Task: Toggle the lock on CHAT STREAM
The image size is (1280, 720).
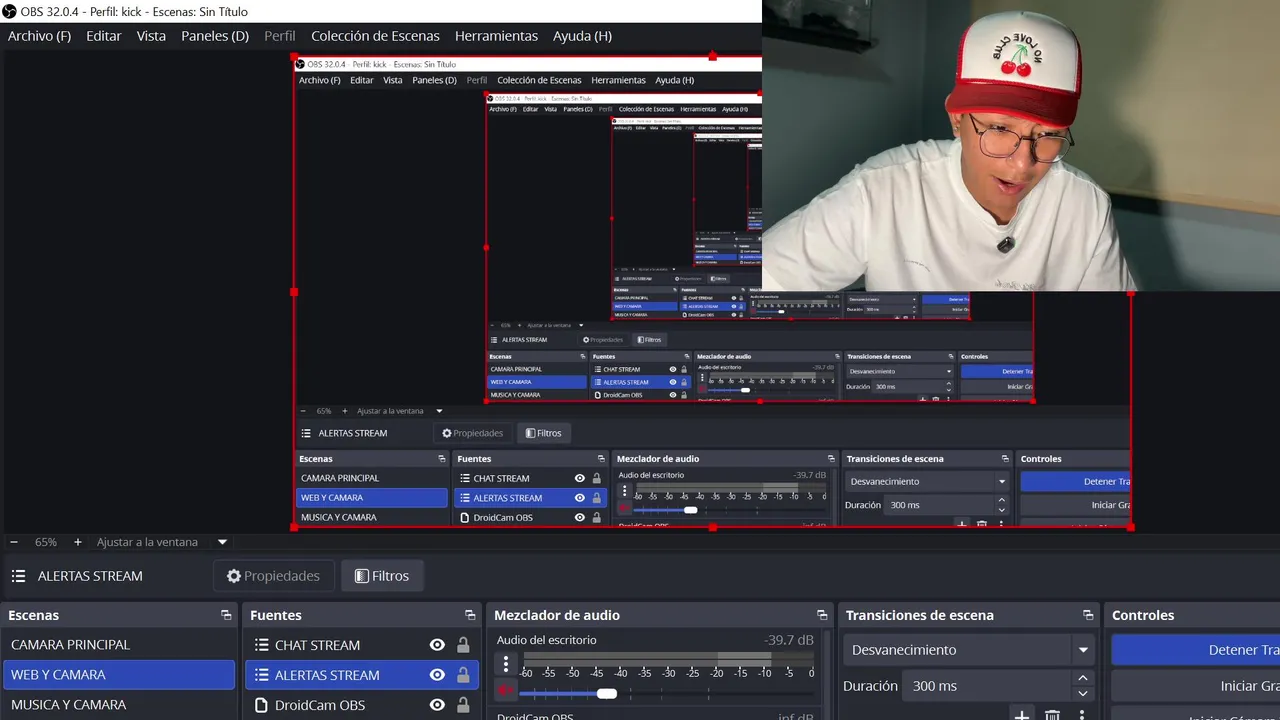Action: [x=463, y=645]
